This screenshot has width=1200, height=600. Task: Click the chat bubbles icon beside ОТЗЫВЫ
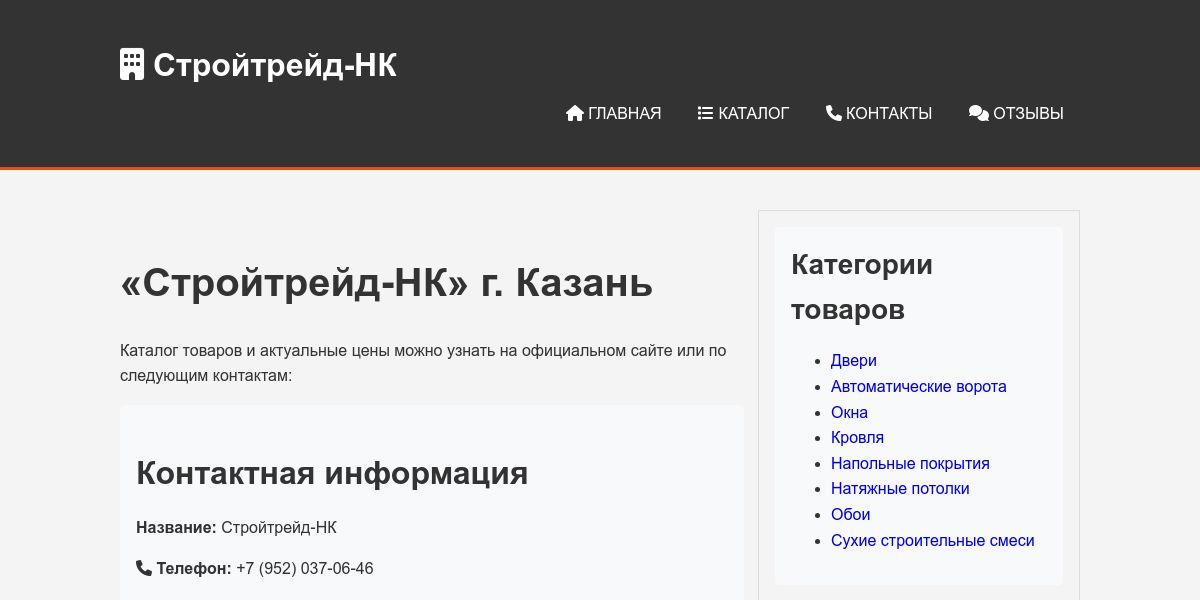(x=979, y=113)
